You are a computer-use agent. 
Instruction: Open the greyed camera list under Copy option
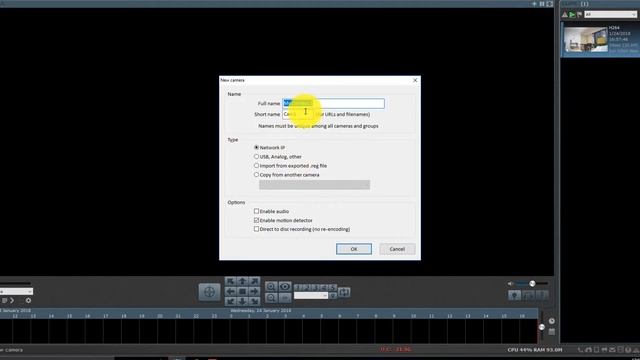coord(315,184)
